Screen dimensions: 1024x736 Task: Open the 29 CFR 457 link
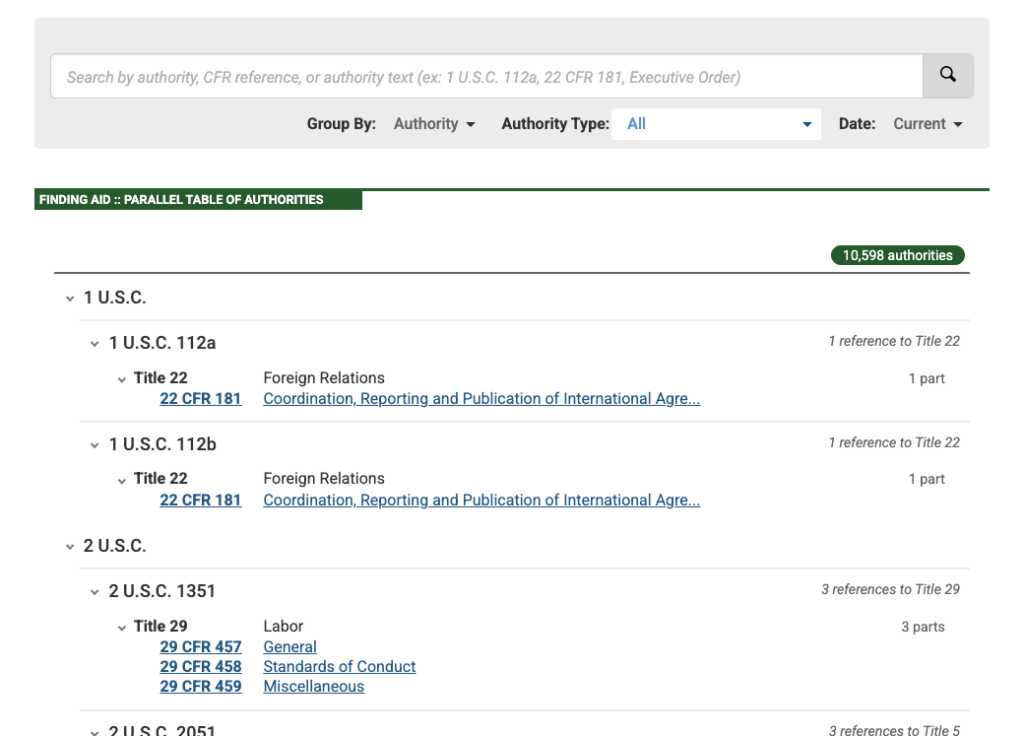click(x=200, y=647)
